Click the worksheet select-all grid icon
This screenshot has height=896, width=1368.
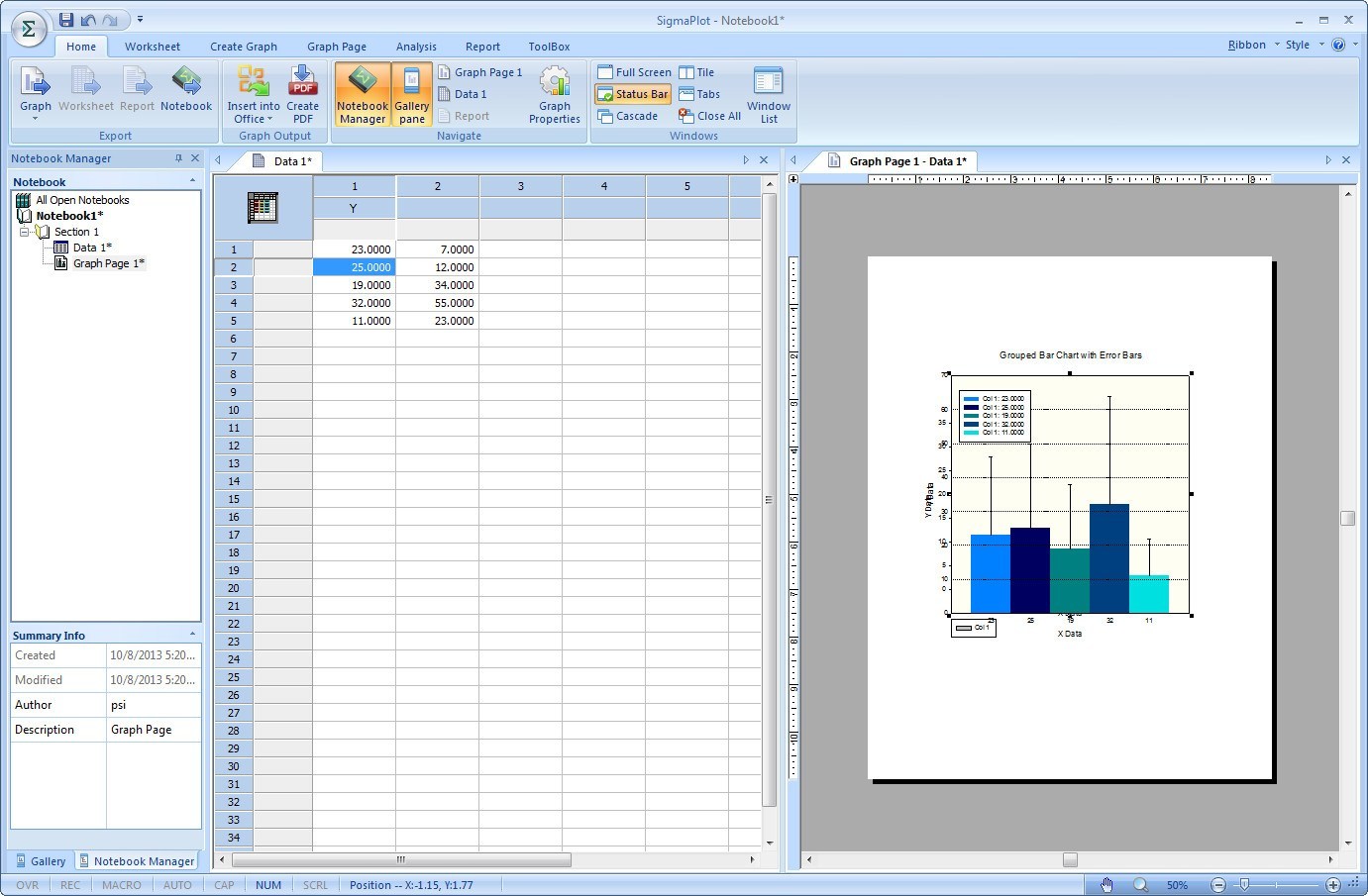[x=263, y=208]
